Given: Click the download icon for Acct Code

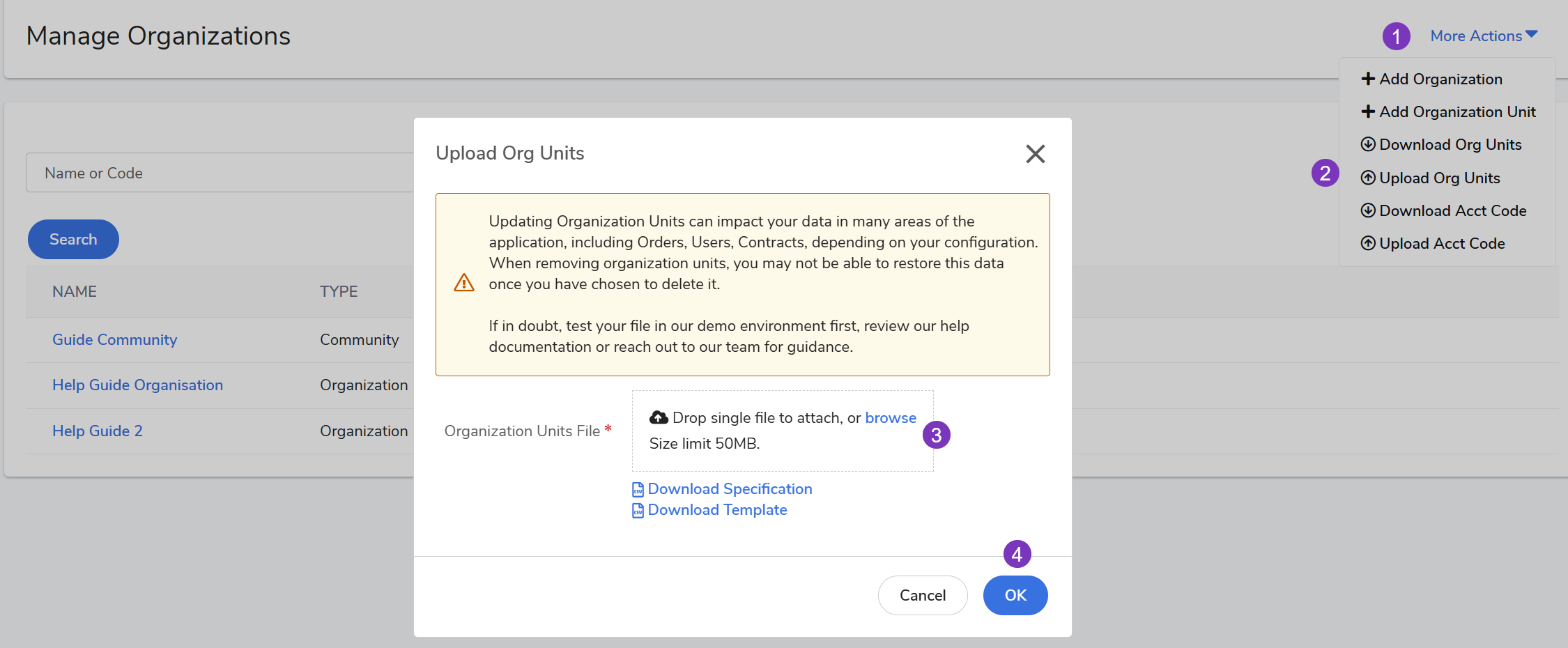Looking at the screenshot, I should pyautogui.click(x=1368, y=210).
